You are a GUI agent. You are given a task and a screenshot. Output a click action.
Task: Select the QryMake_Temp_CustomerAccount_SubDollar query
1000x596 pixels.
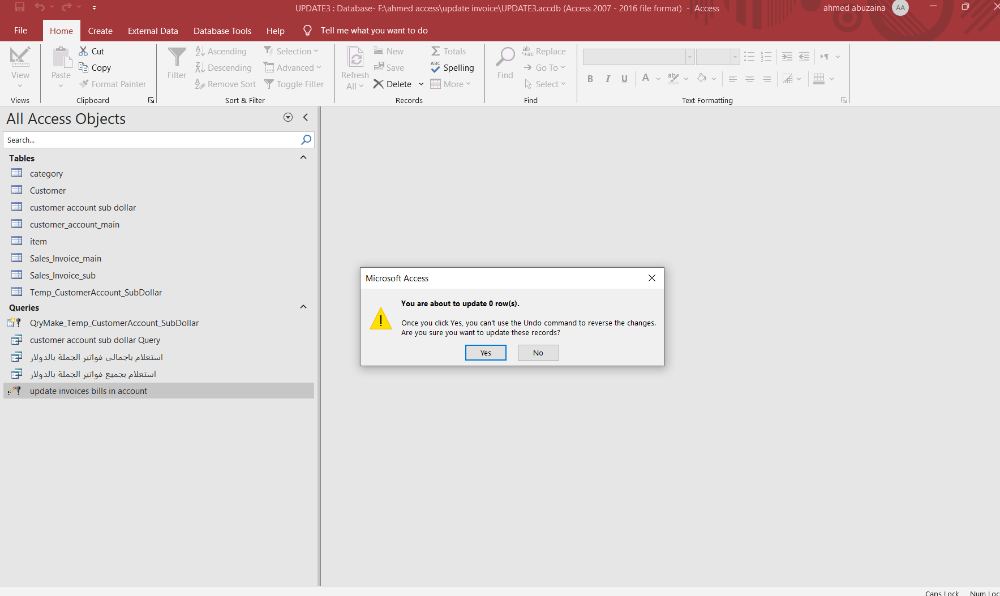pos(114,323)
